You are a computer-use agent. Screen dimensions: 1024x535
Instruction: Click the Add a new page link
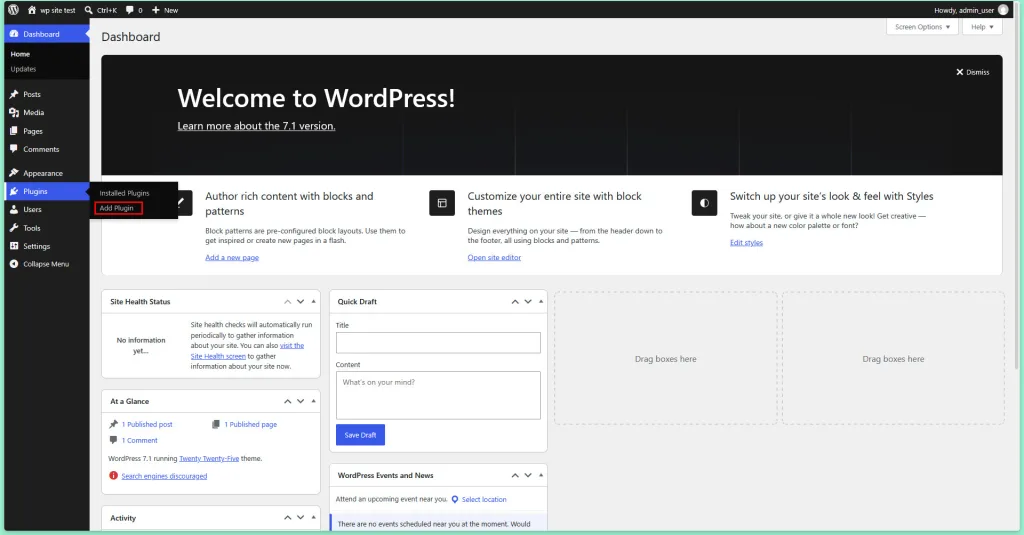(x=232, y=257)
